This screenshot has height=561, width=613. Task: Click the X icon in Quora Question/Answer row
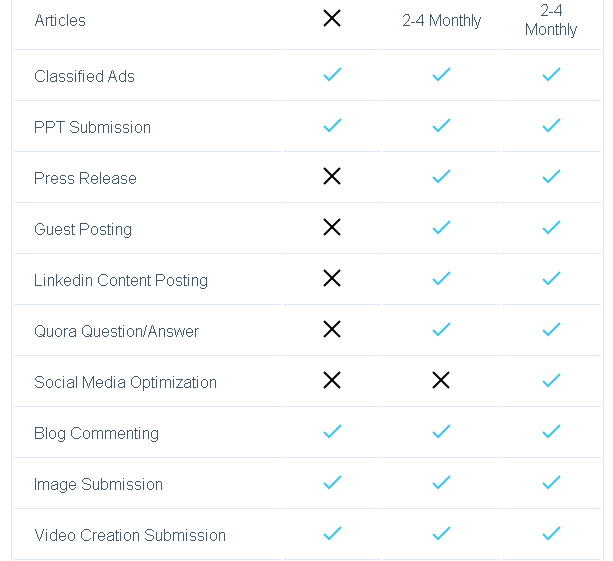(332, 330)
